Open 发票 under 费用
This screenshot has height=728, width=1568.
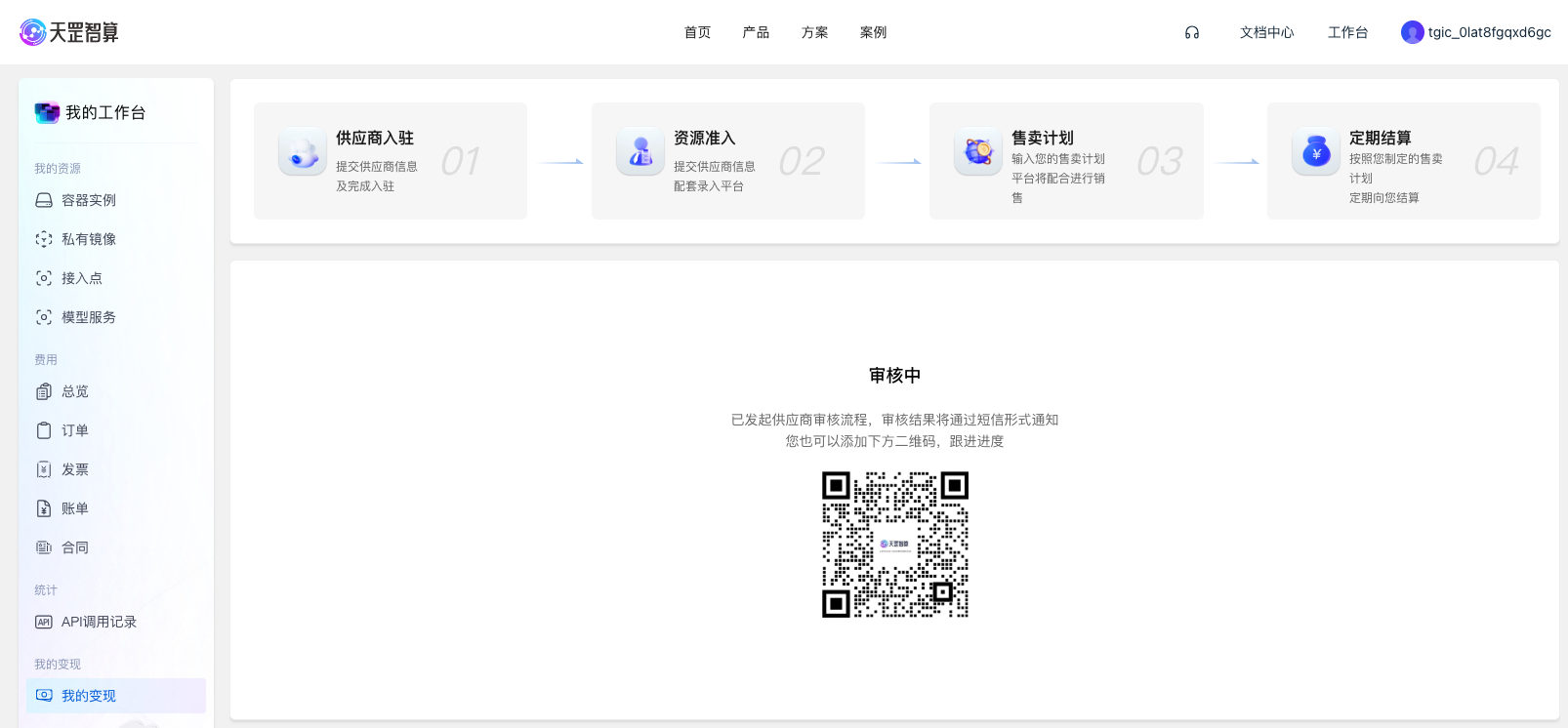(116, 469)
